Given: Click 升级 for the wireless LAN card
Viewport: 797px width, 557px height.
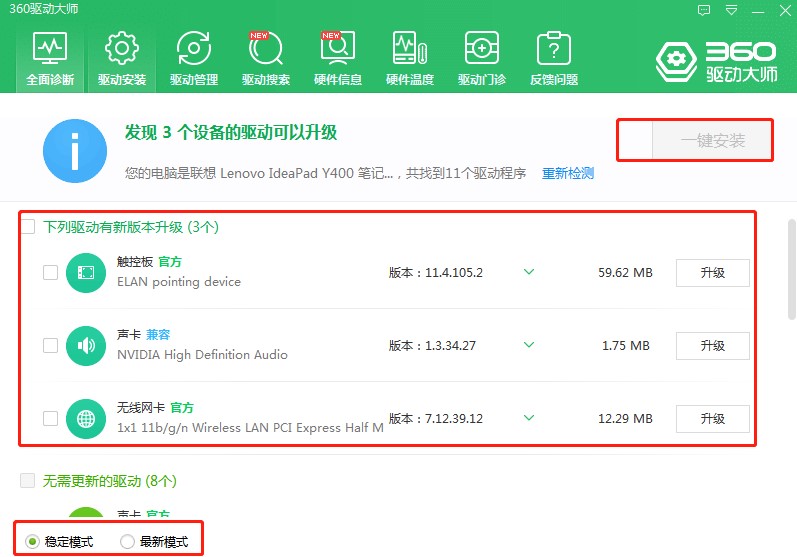Looking at the screenshot, I should tap(713, 419).
